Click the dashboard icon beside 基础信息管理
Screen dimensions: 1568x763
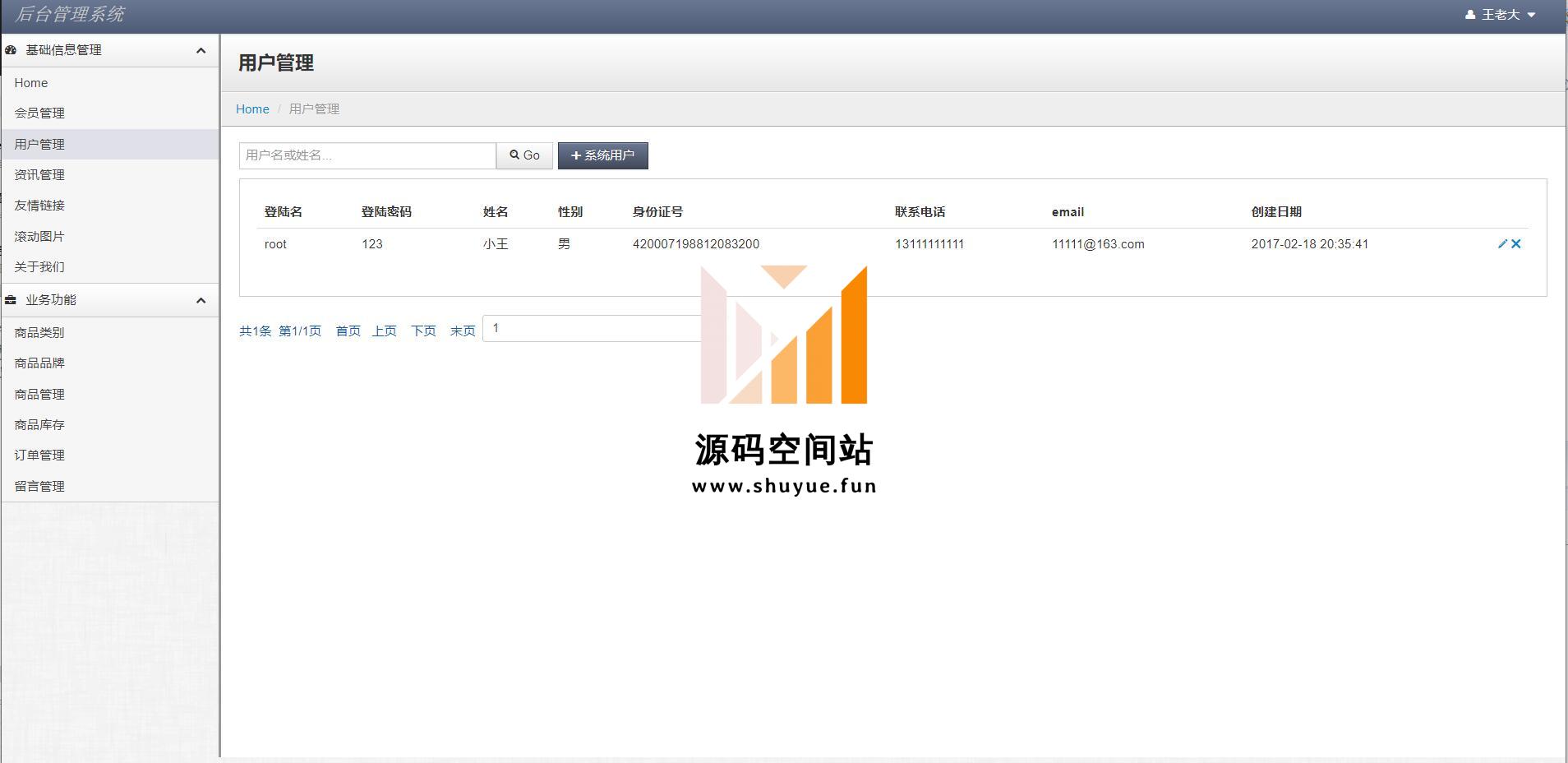11,50
